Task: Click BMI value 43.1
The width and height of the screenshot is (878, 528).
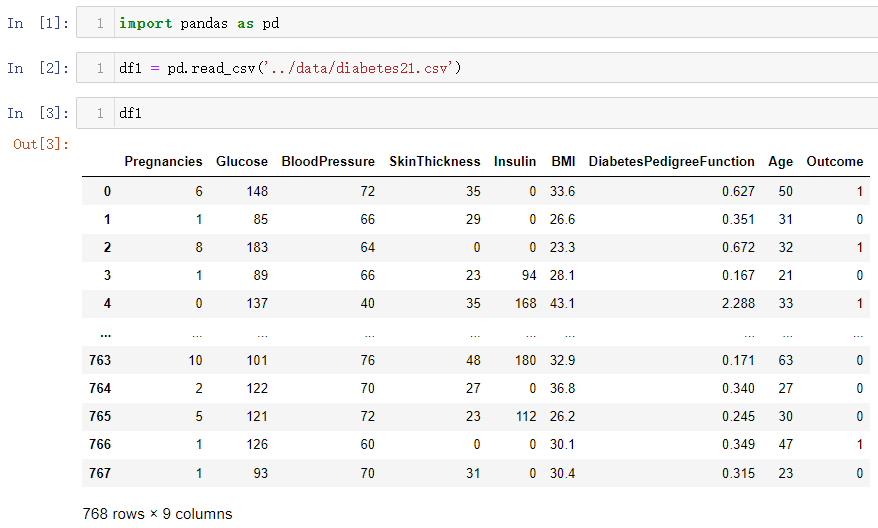Action: pos(562,303)
